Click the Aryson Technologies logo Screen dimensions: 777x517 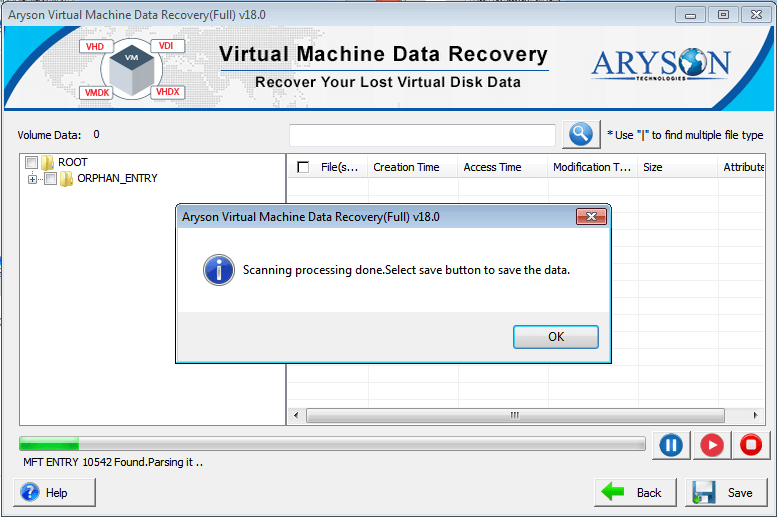point(661,64)
